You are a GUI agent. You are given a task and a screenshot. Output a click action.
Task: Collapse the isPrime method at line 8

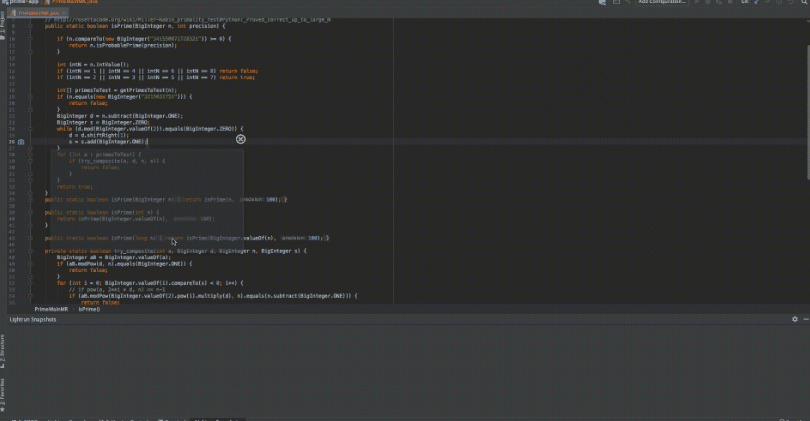pyautogui.click(x=30, y=26)
